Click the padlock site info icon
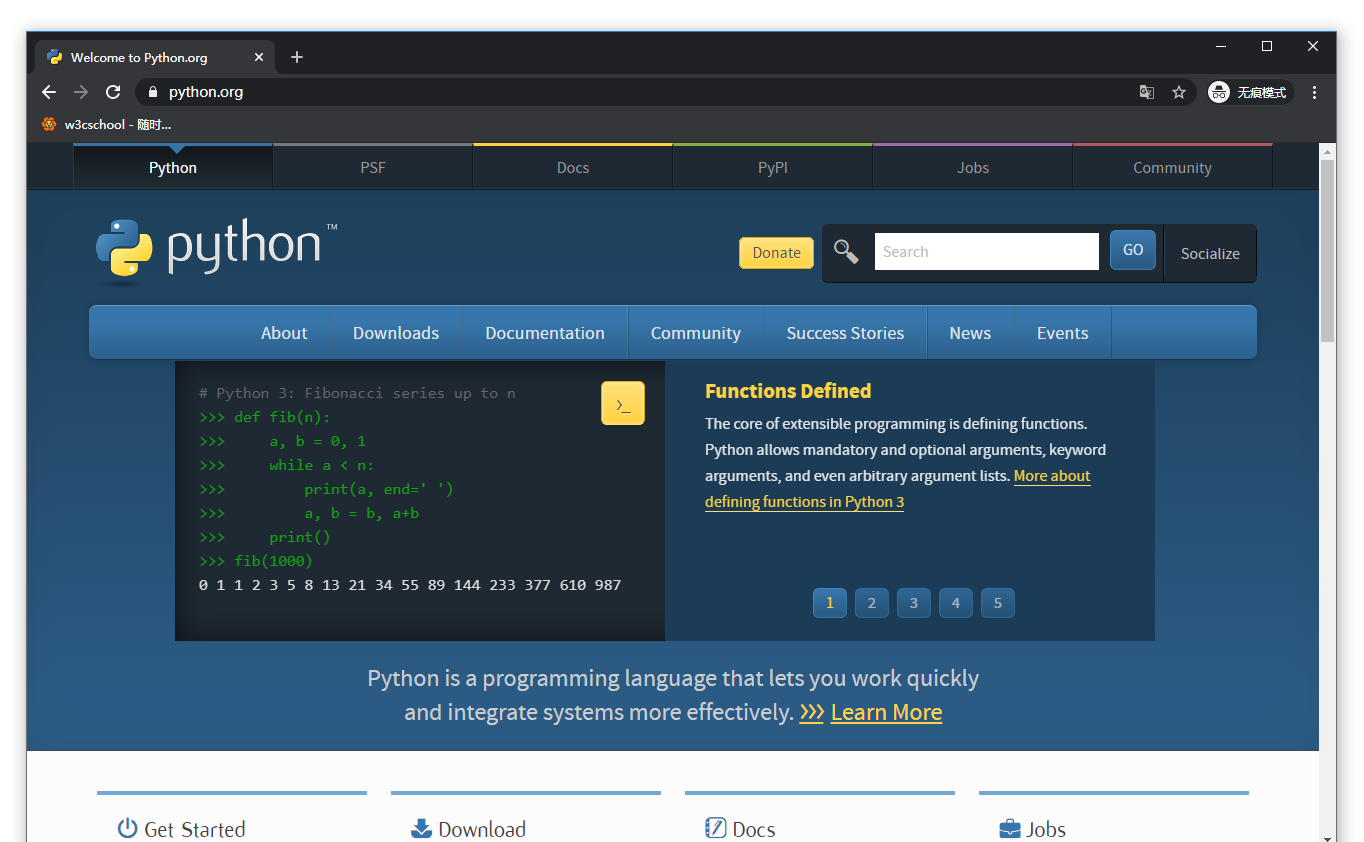The width and height of the screenshot is (1364, 842). click(x=152, y=92)
